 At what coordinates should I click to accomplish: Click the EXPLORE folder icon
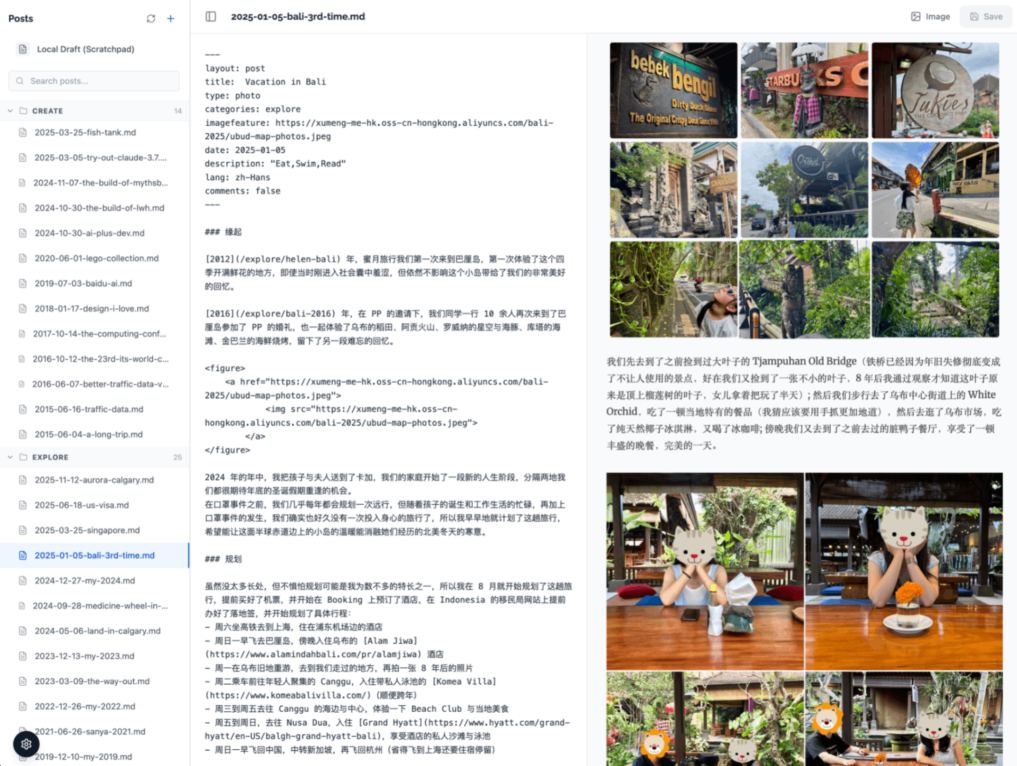22,457
